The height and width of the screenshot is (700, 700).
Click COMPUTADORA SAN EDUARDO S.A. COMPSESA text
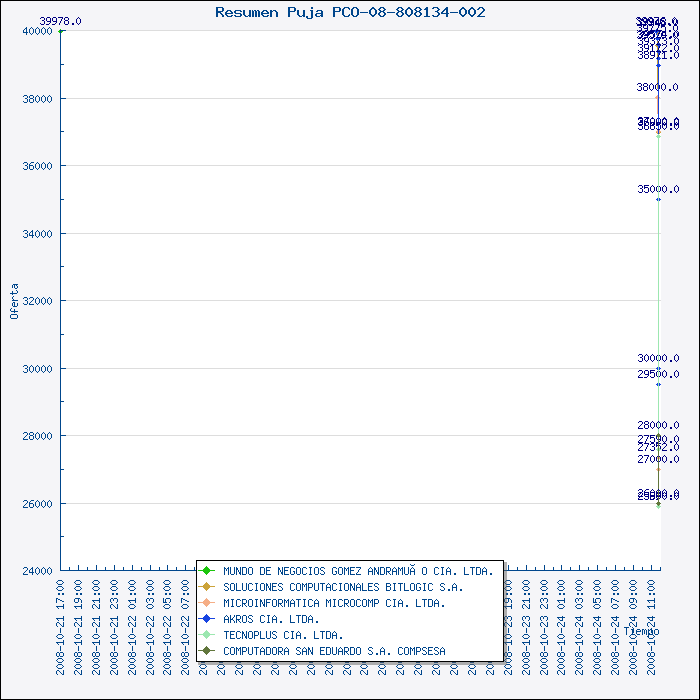coord(334,651)
